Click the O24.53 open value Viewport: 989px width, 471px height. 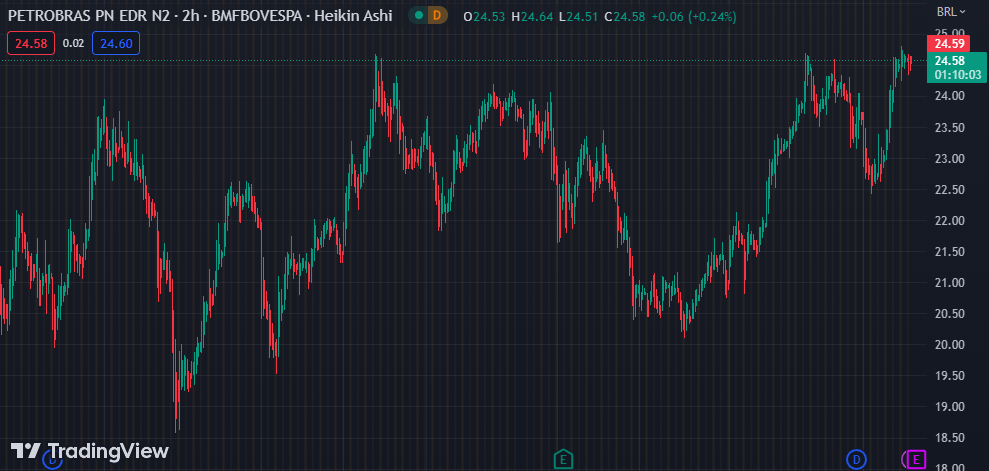pyautogui.click(x=484, y=17)
